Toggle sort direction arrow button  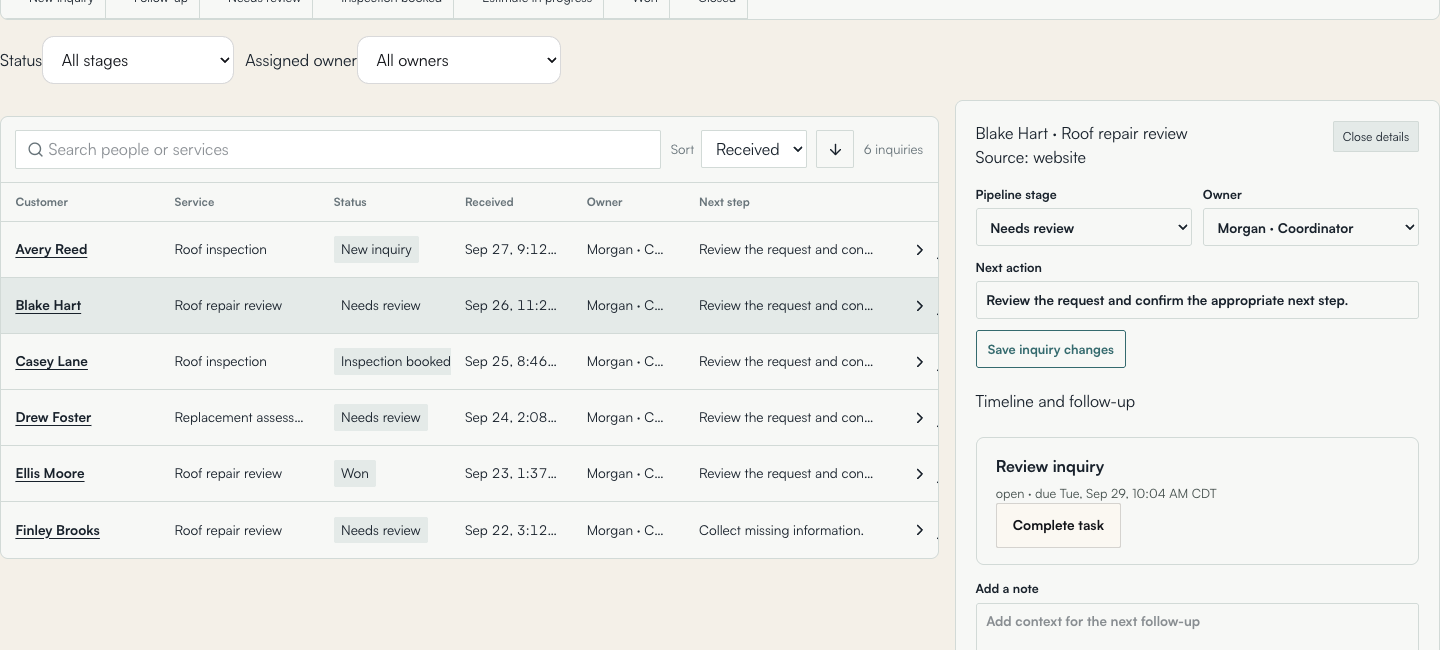pos(835,149)
